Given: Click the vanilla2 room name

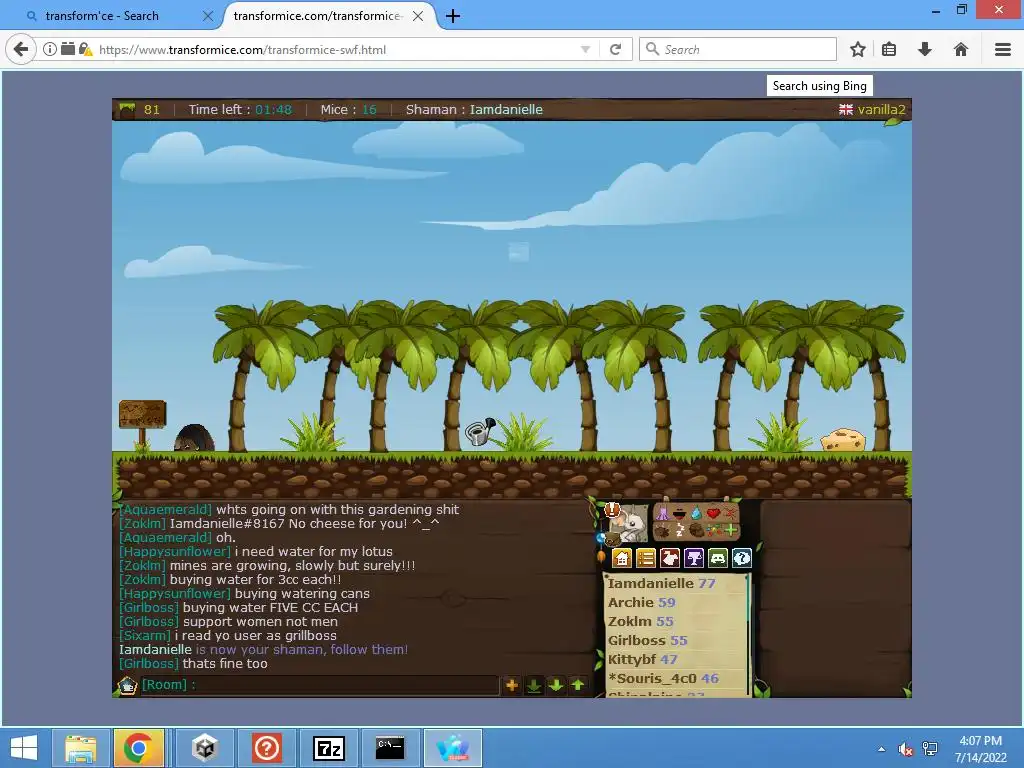Looking at the screenshot, I should click(881, 110).
